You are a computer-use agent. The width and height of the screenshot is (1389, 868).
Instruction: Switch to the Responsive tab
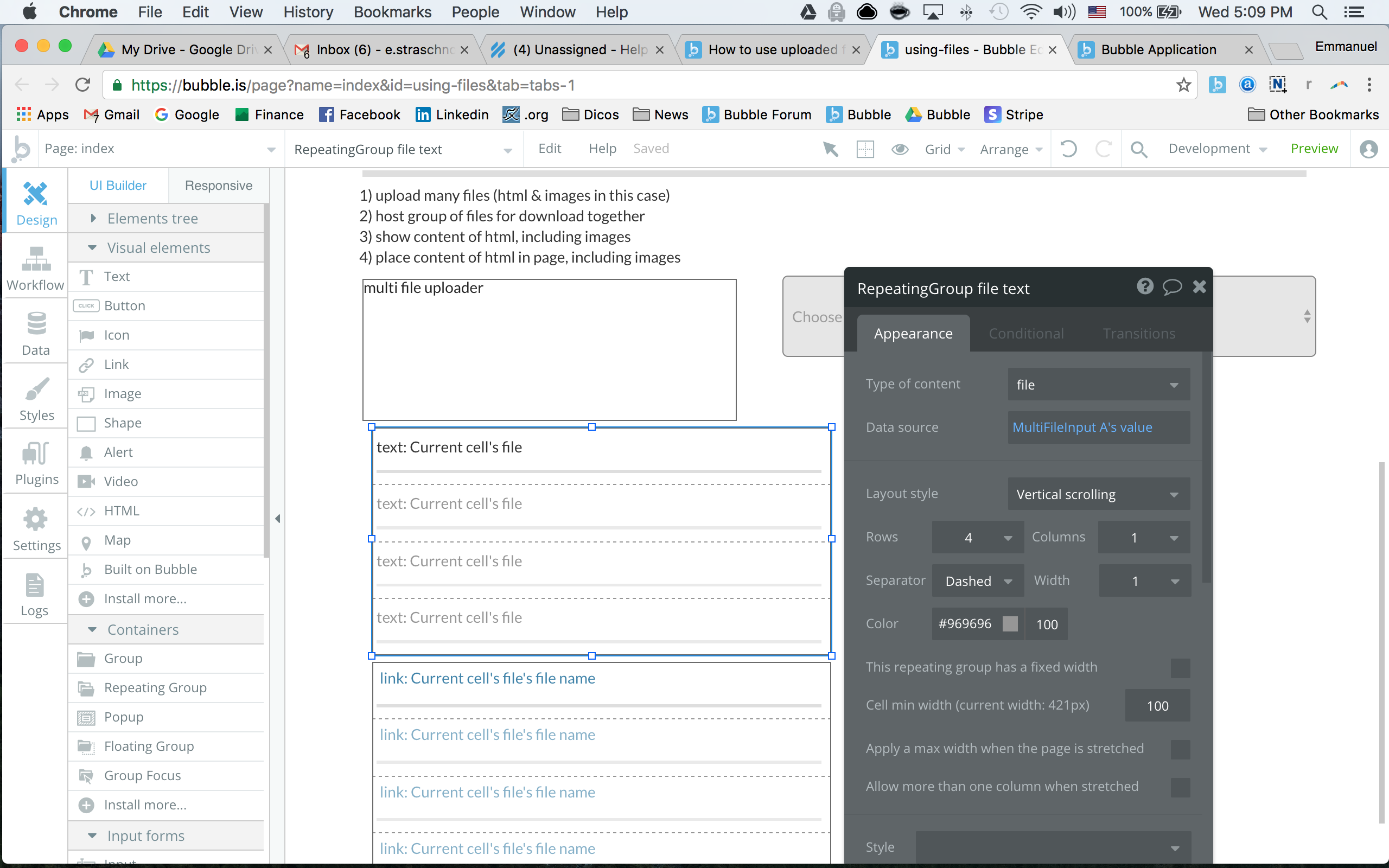(x=218, y=186)
